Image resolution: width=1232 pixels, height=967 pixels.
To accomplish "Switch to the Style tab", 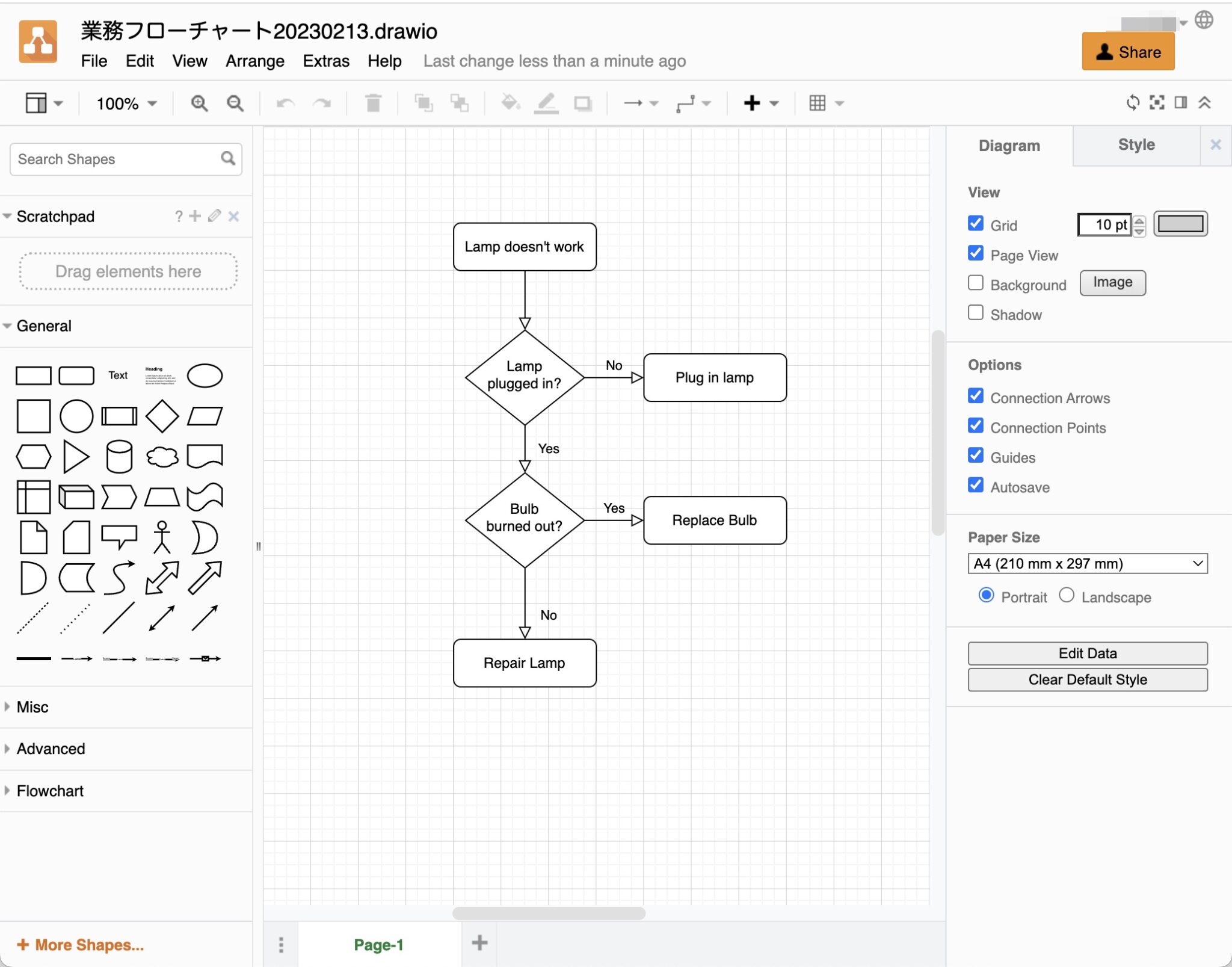I will coord(1136,144).
